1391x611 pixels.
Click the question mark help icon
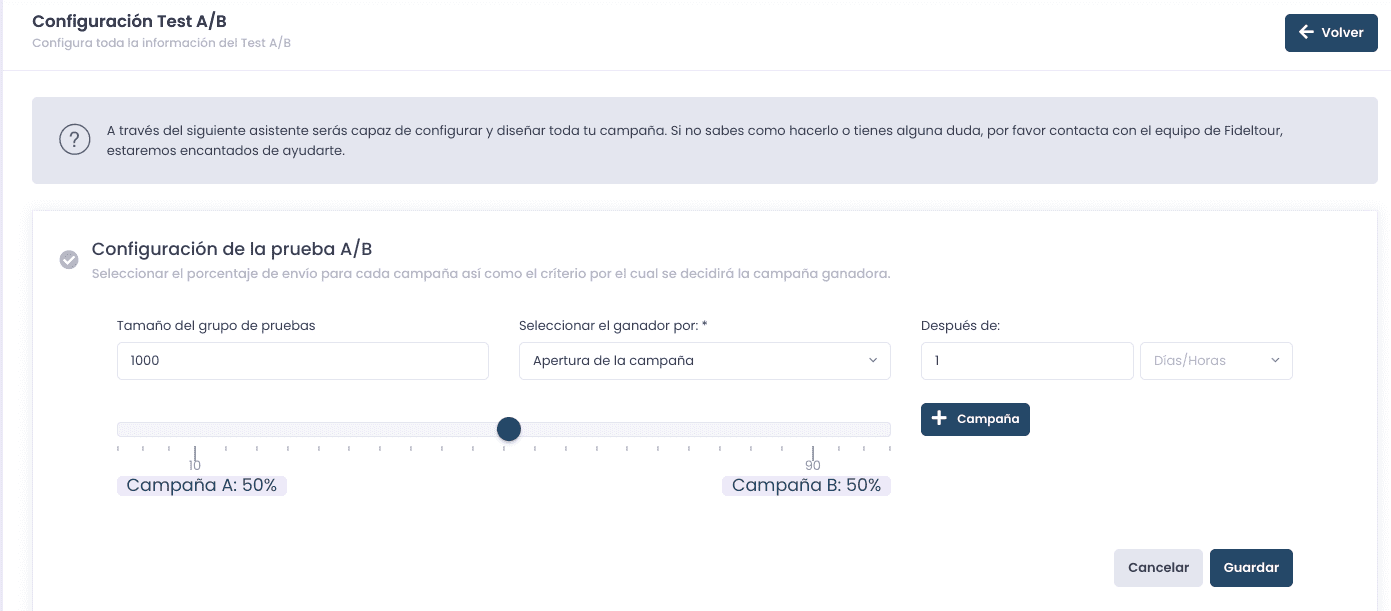(75, 140)
